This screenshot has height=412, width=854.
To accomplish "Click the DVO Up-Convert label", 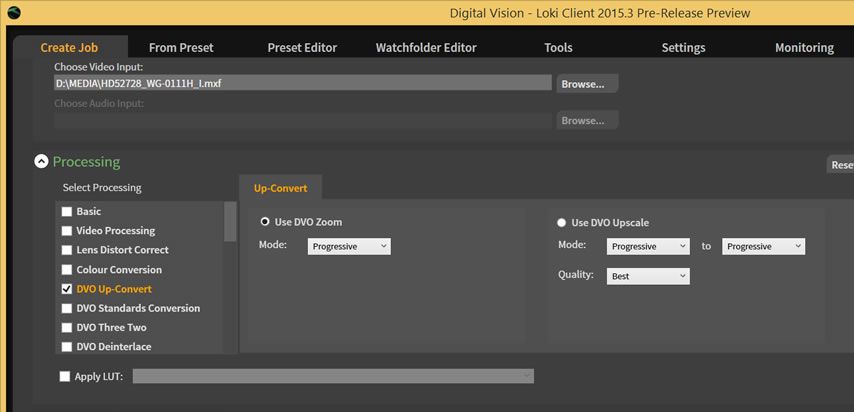I will click(114, 289).
